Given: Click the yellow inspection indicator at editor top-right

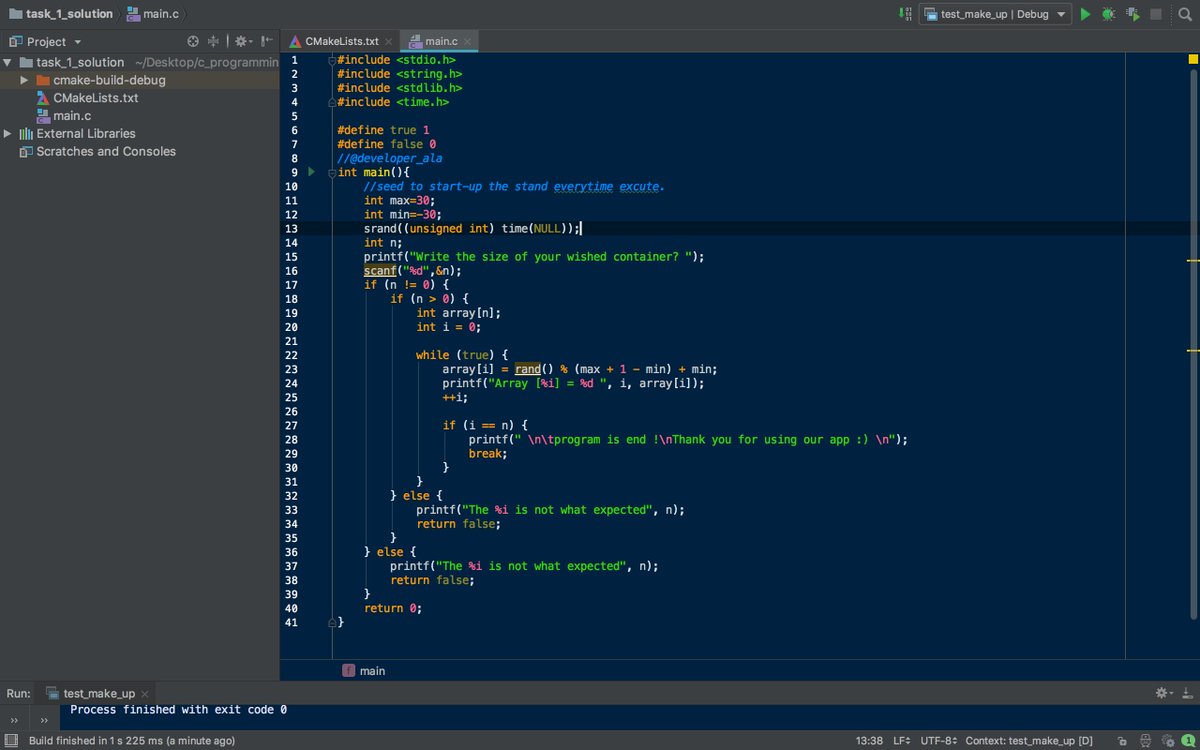Looking at the screenshot, I should click(1192, 60).
